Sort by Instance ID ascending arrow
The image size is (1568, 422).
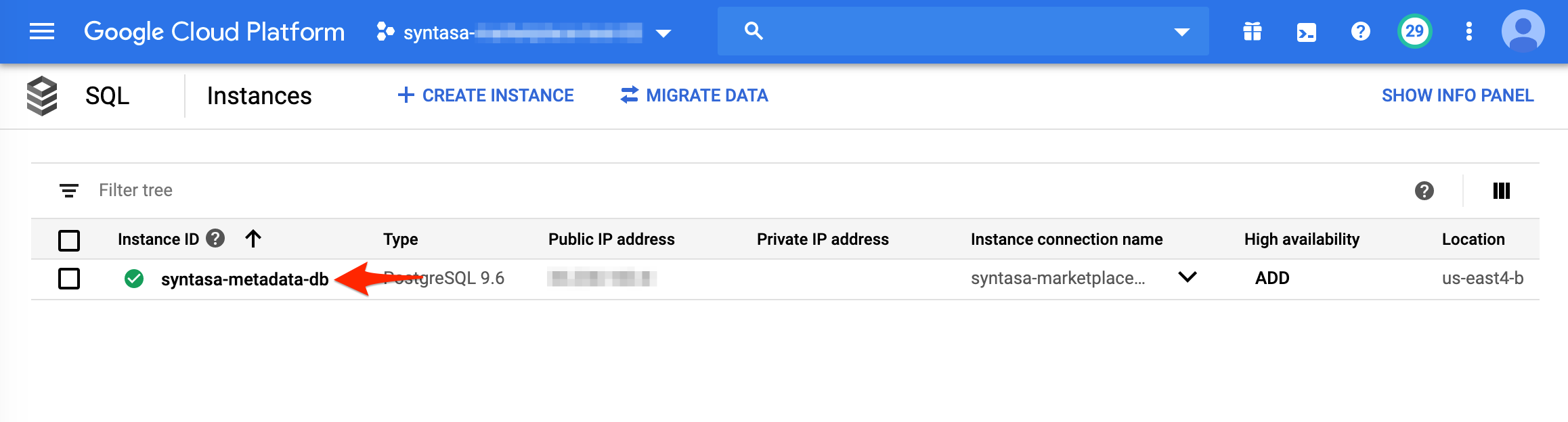pos(253,239)
